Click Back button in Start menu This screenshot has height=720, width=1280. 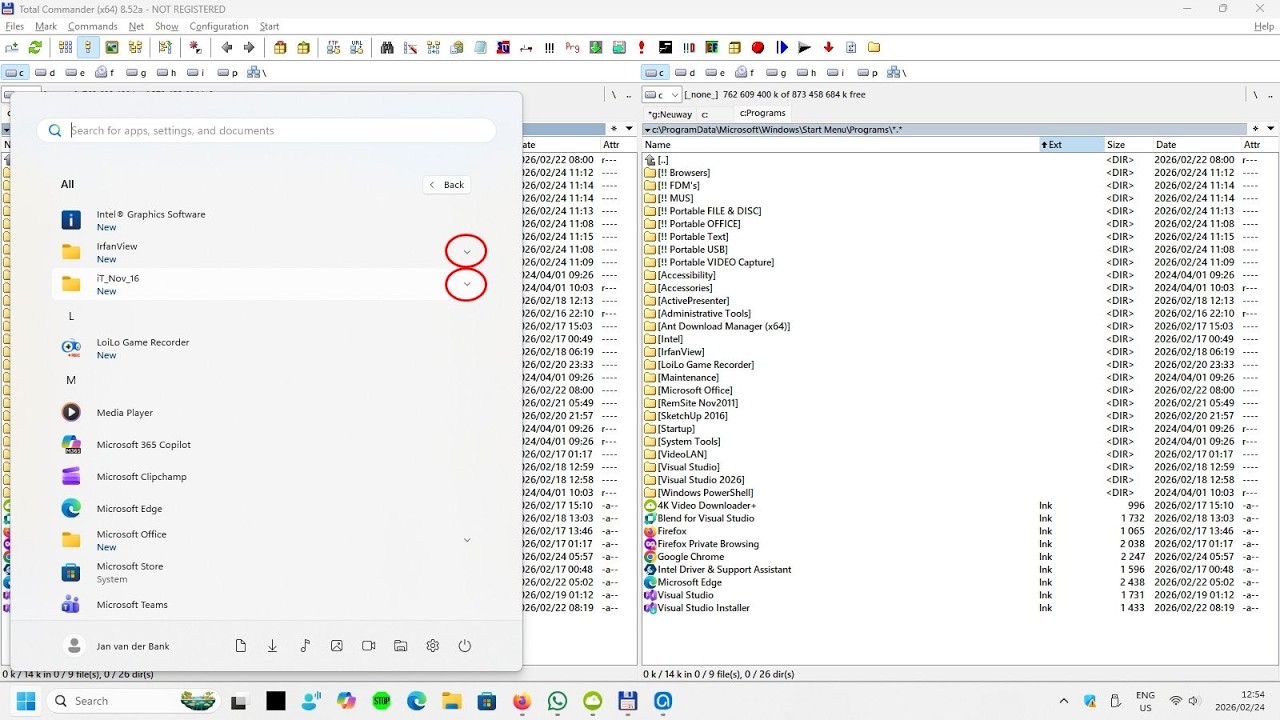point(446,184)
